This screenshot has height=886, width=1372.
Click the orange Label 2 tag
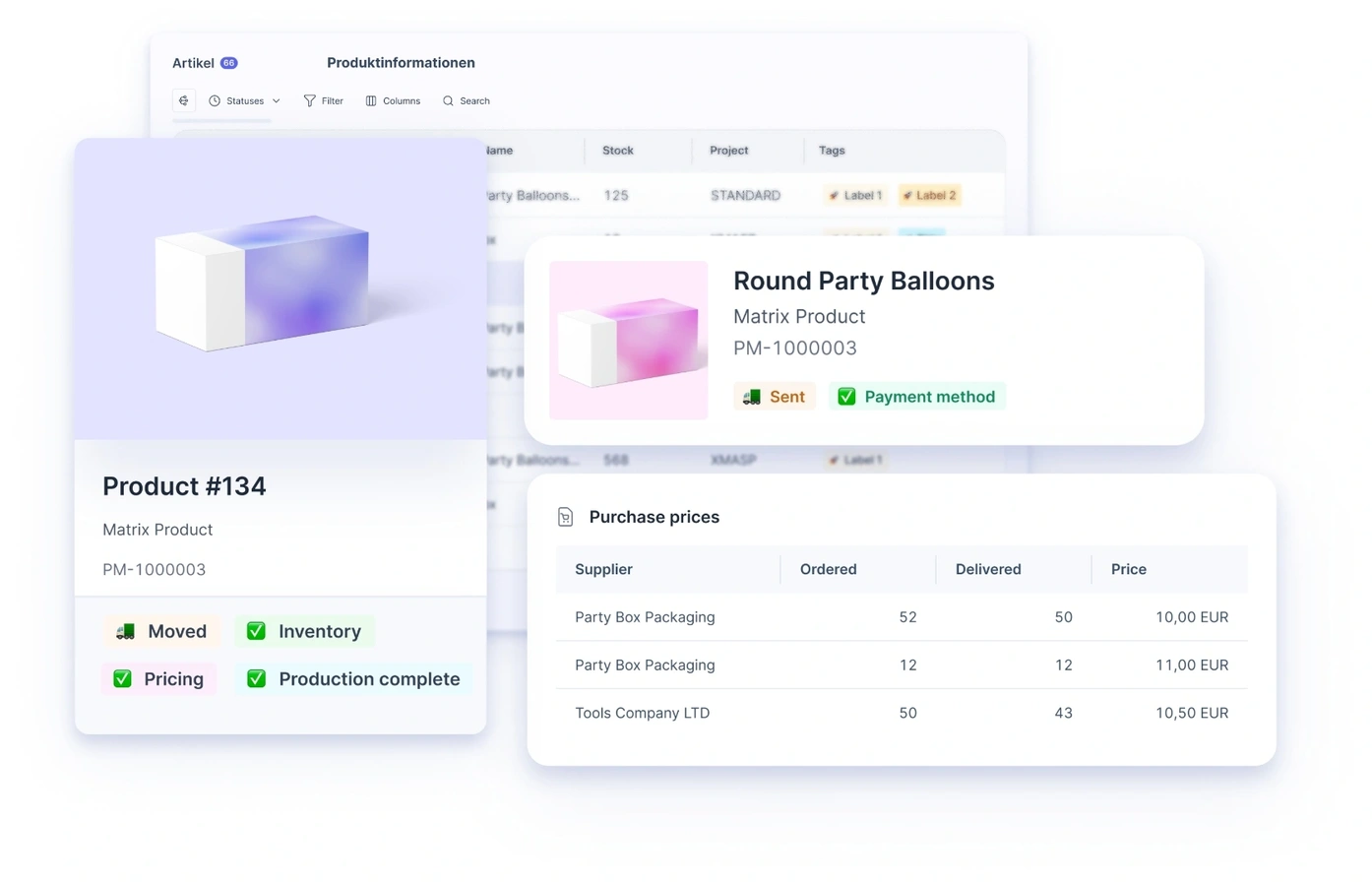[929, 195]
